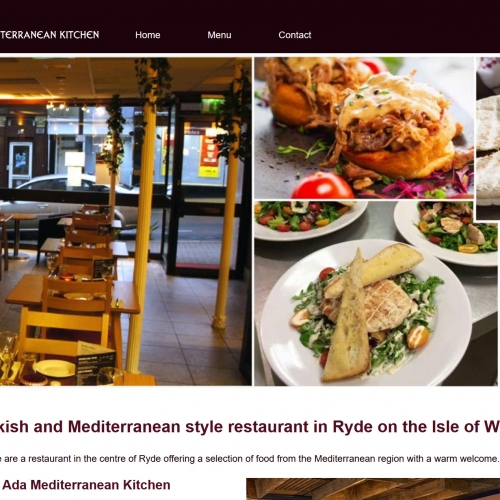Select the restaurant interior dining room photo

tap(126, 222)
